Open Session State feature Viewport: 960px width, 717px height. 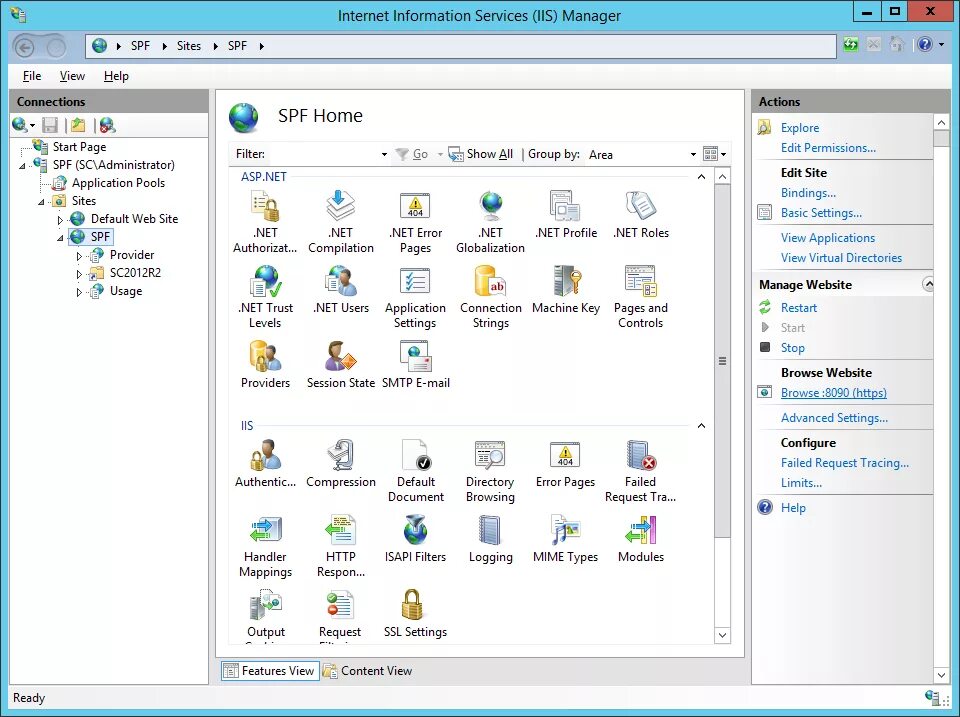click(x=340, y=364)
